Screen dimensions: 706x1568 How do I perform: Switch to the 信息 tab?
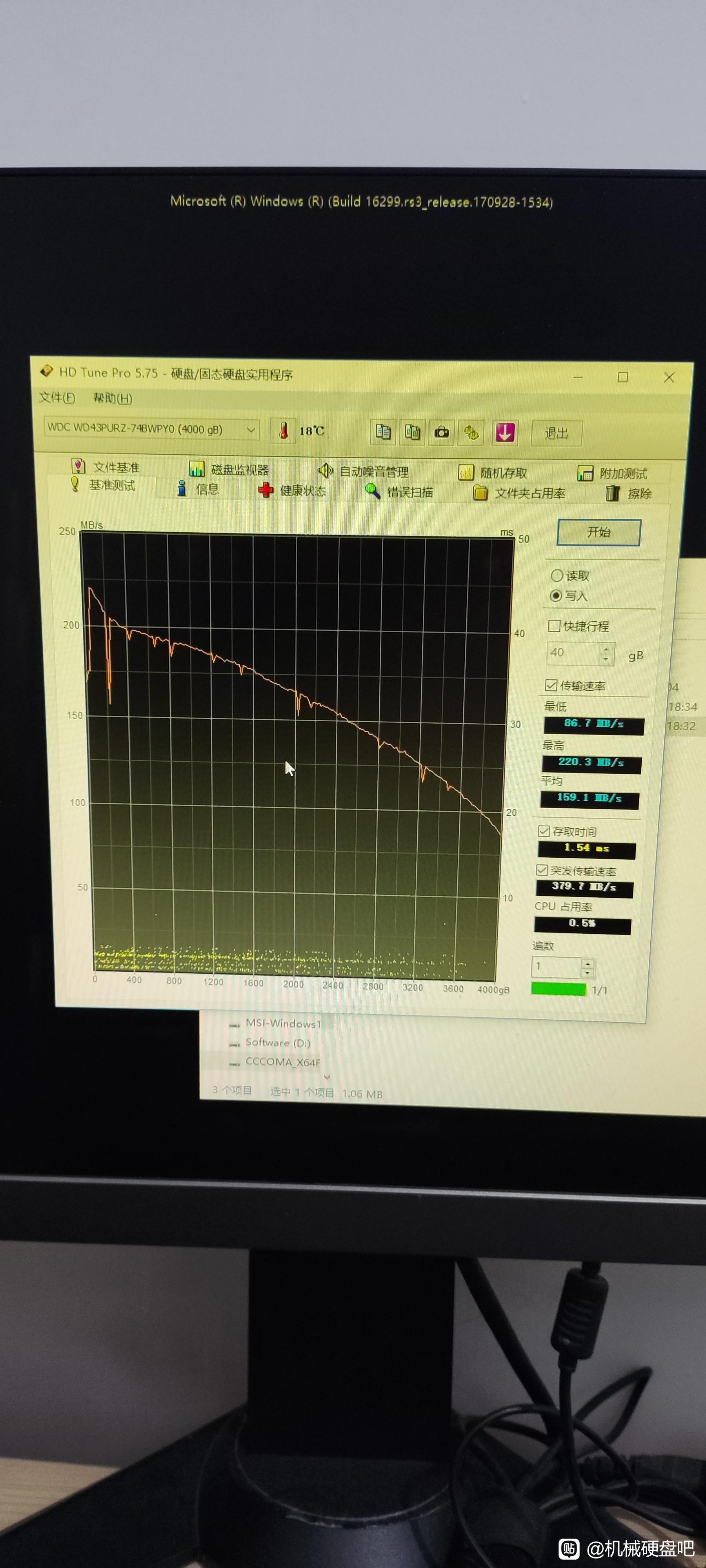coord(198,489)
